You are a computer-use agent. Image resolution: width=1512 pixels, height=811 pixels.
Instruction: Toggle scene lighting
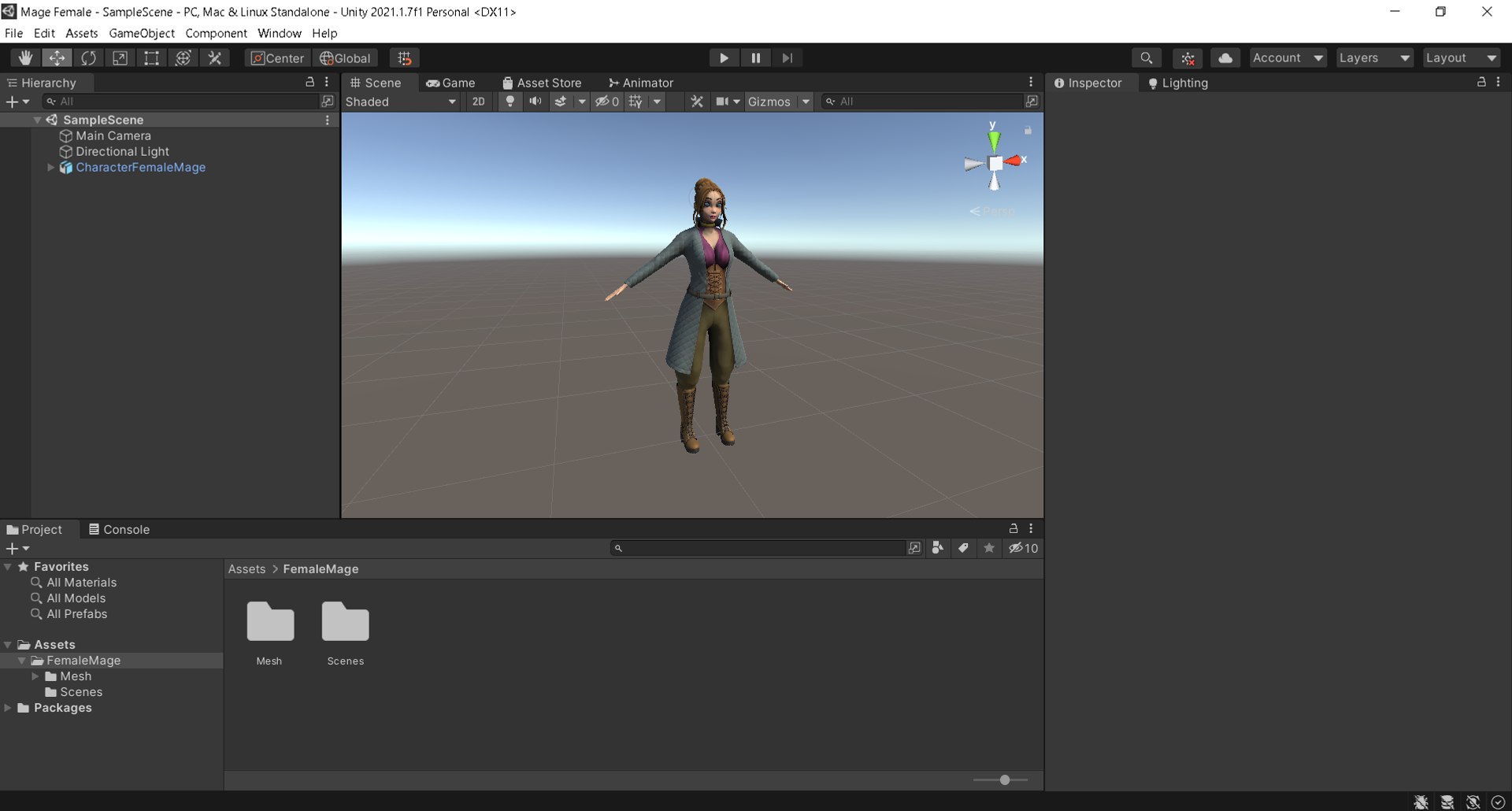(510, 102)
